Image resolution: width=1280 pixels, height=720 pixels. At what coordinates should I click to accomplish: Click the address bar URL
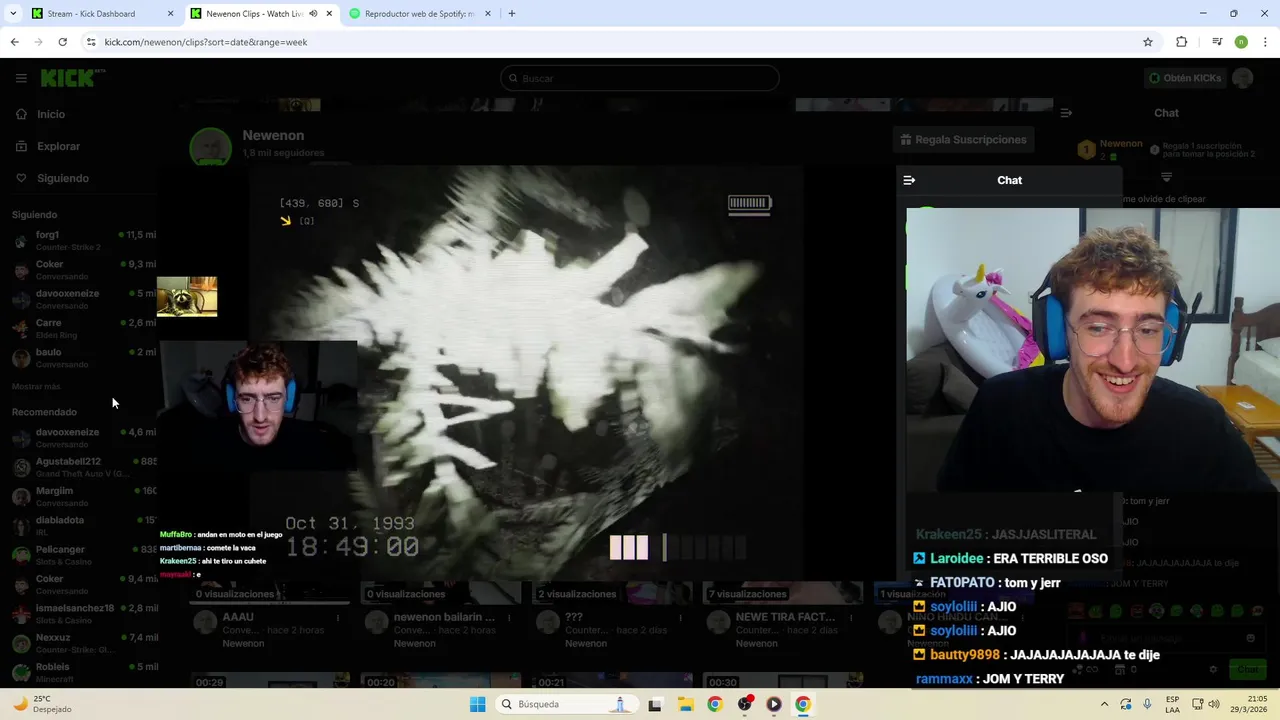click(x=205, y=42)
